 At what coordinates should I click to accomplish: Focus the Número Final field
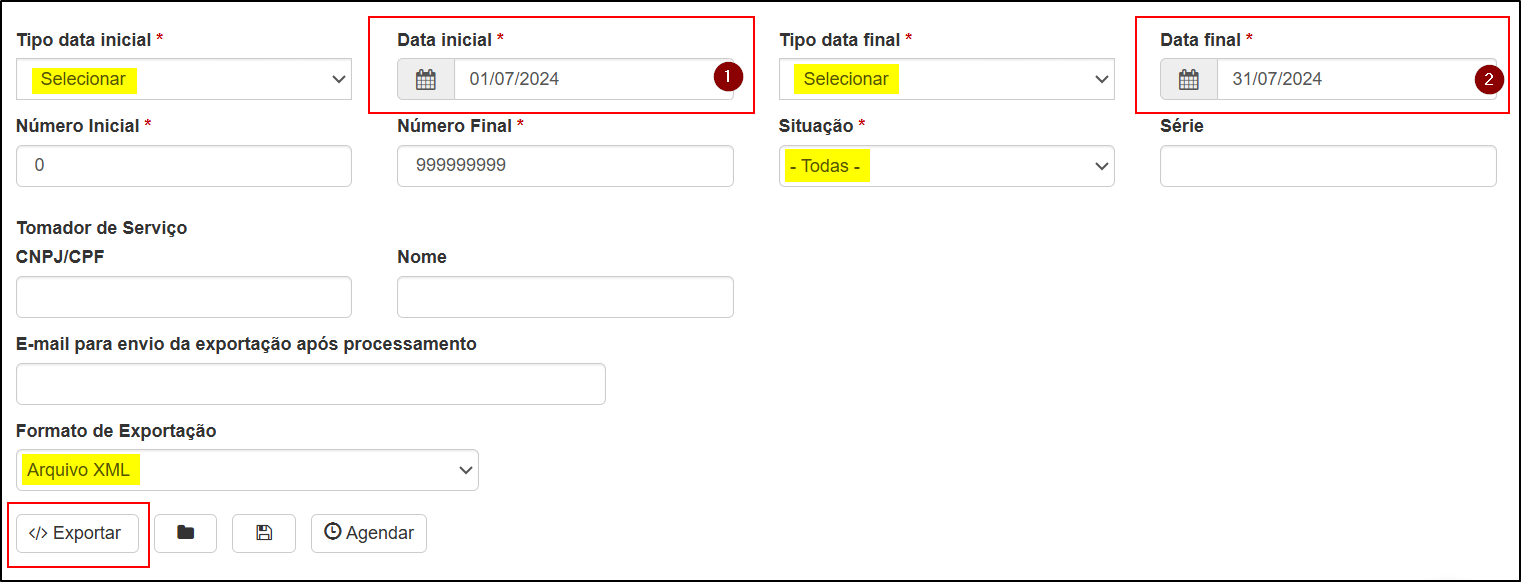565,166
